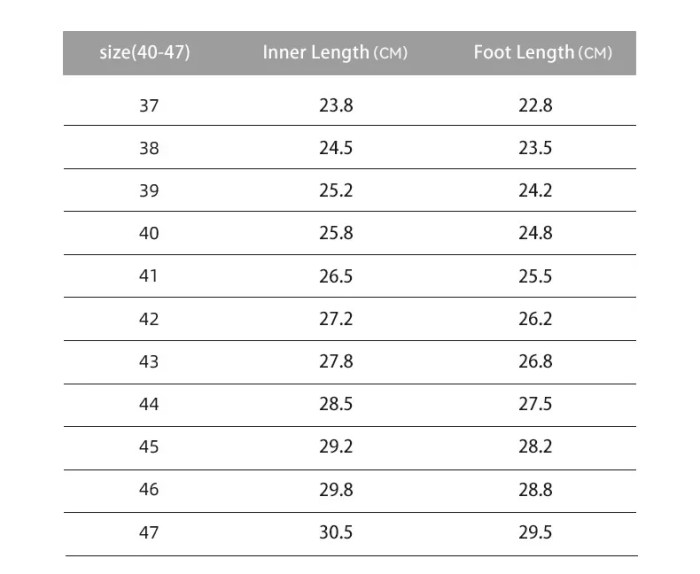Select size 42 row label
This screenshot has width=700, height=574.
tap(149, 319)
